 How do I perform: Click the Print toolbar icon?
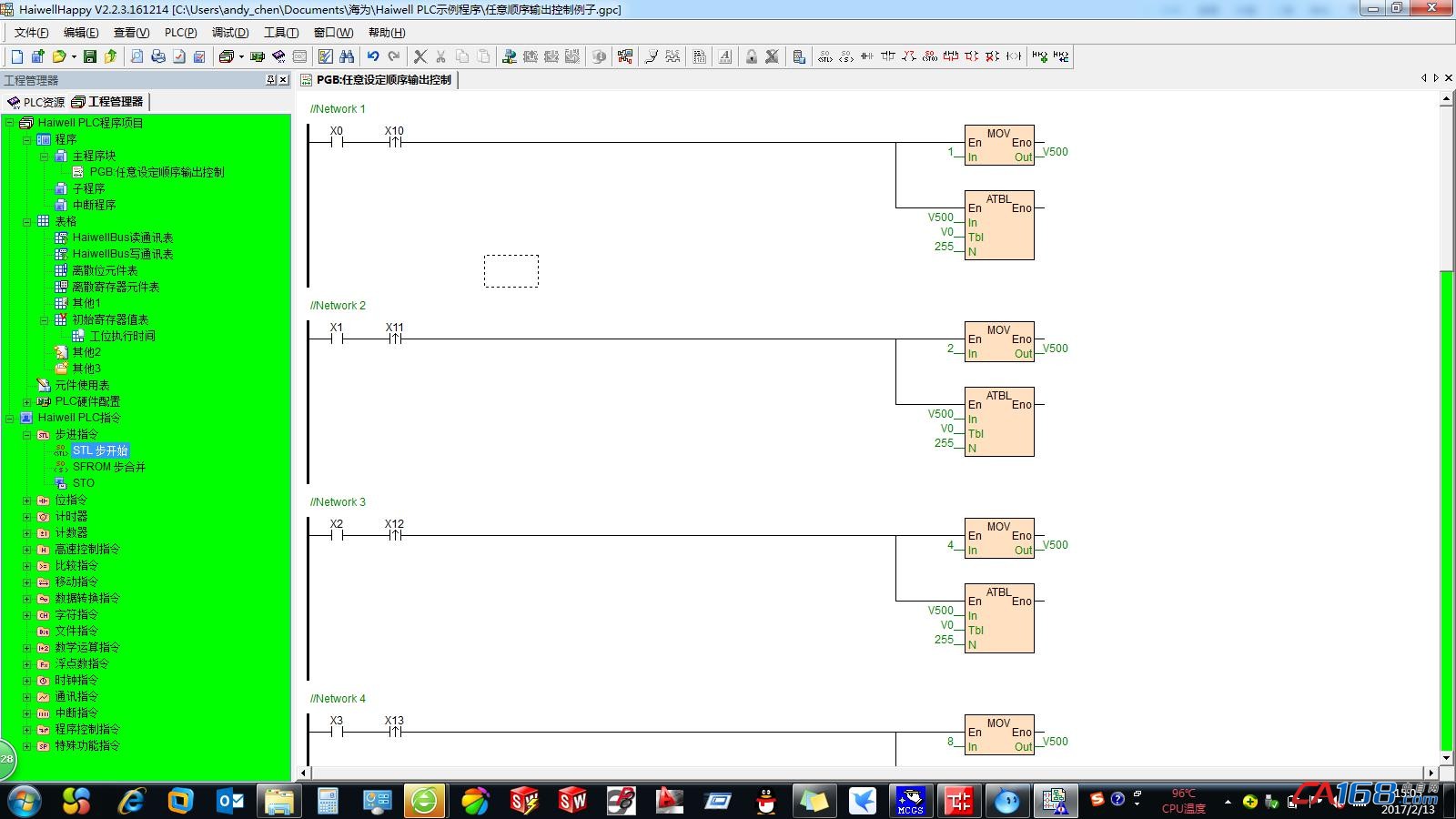(x=158, y=56)
